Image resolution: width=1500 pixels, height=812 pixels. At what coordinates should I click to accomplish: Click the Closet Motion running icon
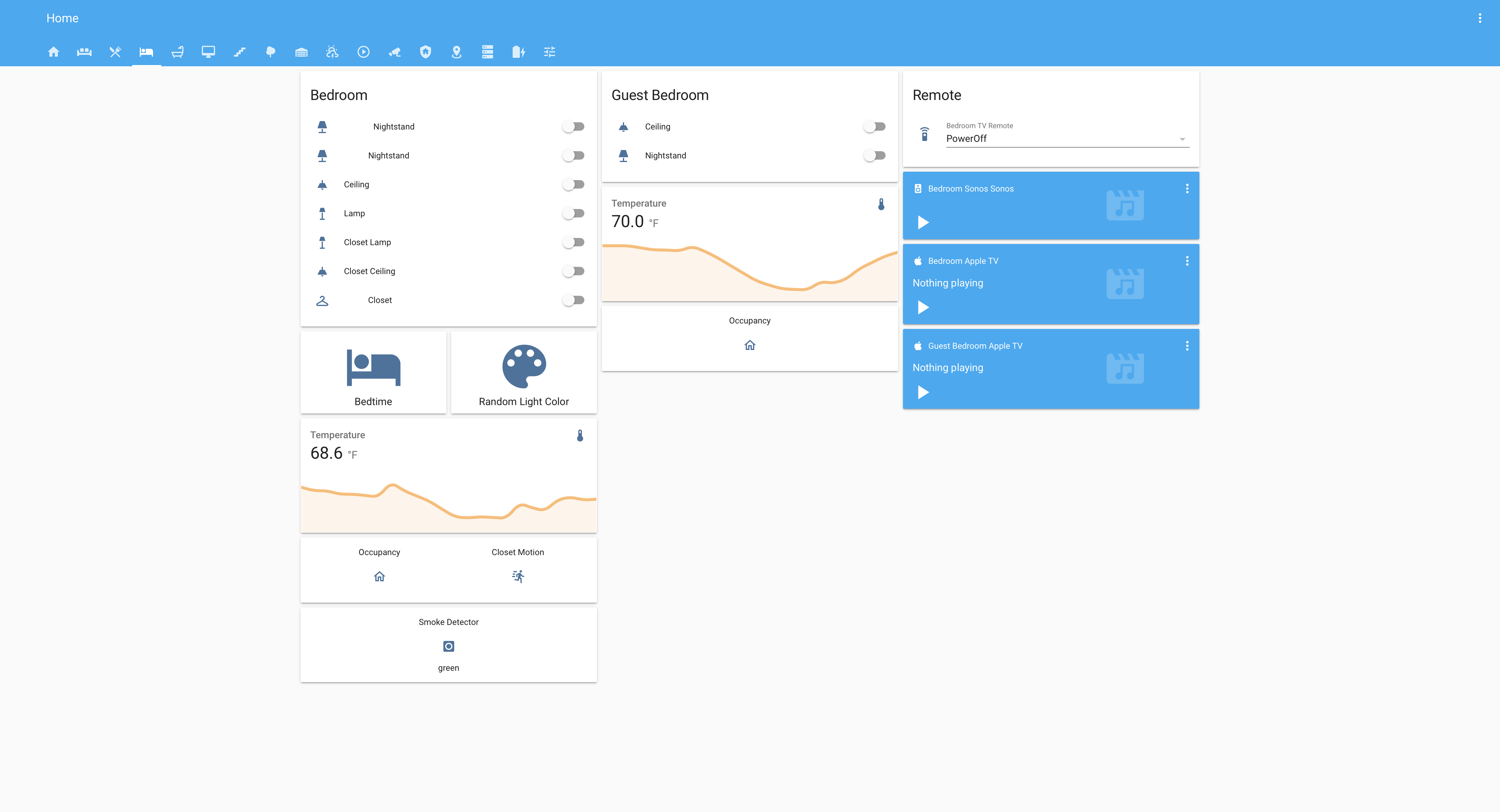click(518, 576)
